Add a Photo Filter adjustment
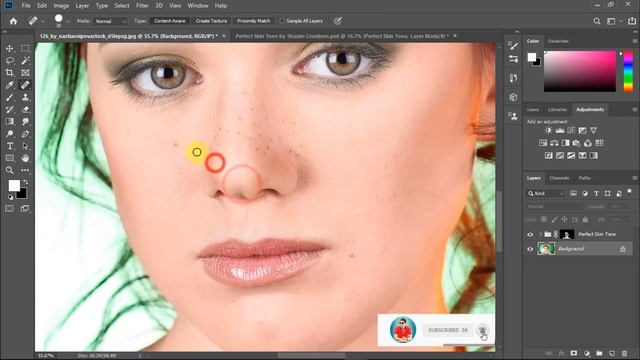Viewport: 640px width, 360px height. pos(576,143)
